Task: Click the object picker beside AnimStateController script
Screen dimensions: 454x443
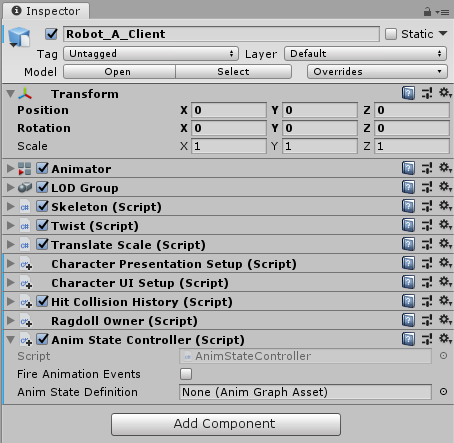Action: [x=443, y=356]
